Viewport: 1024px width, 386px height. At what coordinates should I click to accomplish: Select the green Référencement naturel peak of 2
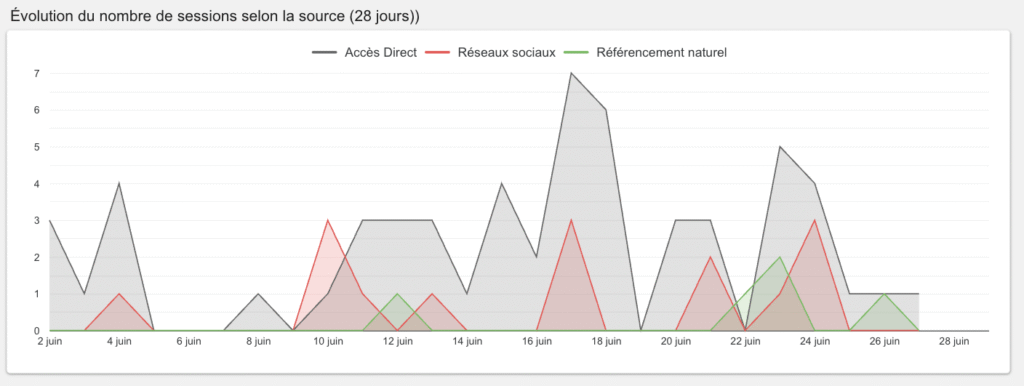780,257
